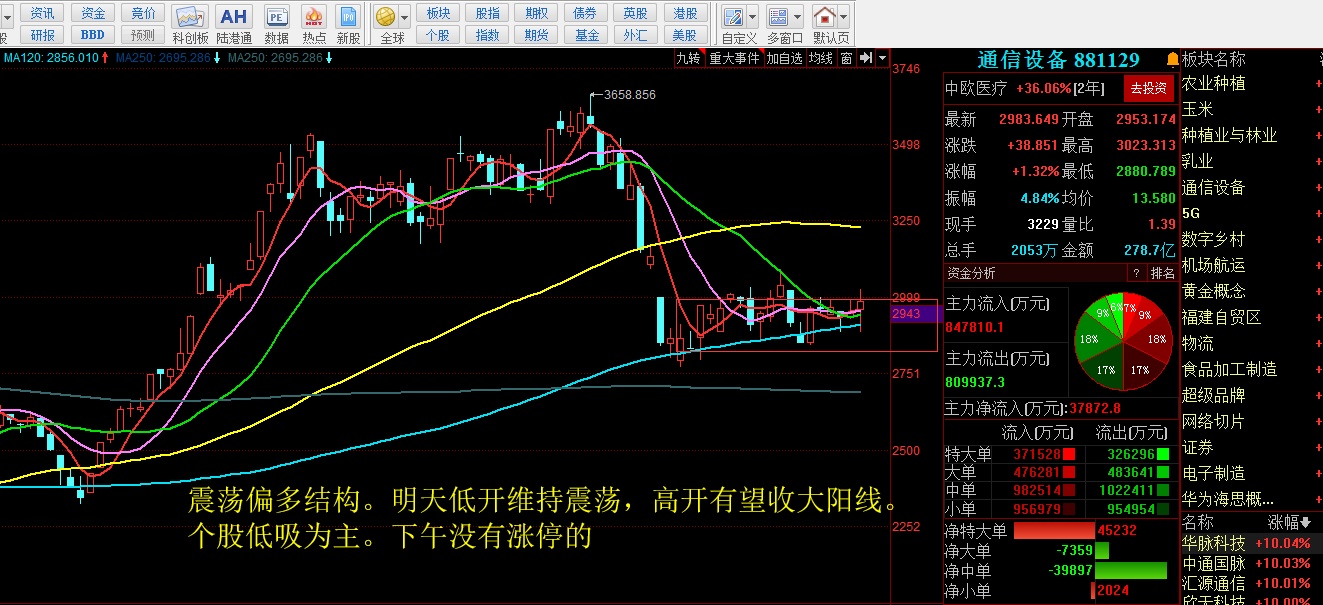The image size is (1323, 605).
Task: Click the 排名 button in 资金分析
Action: (x=1163, y=273)
